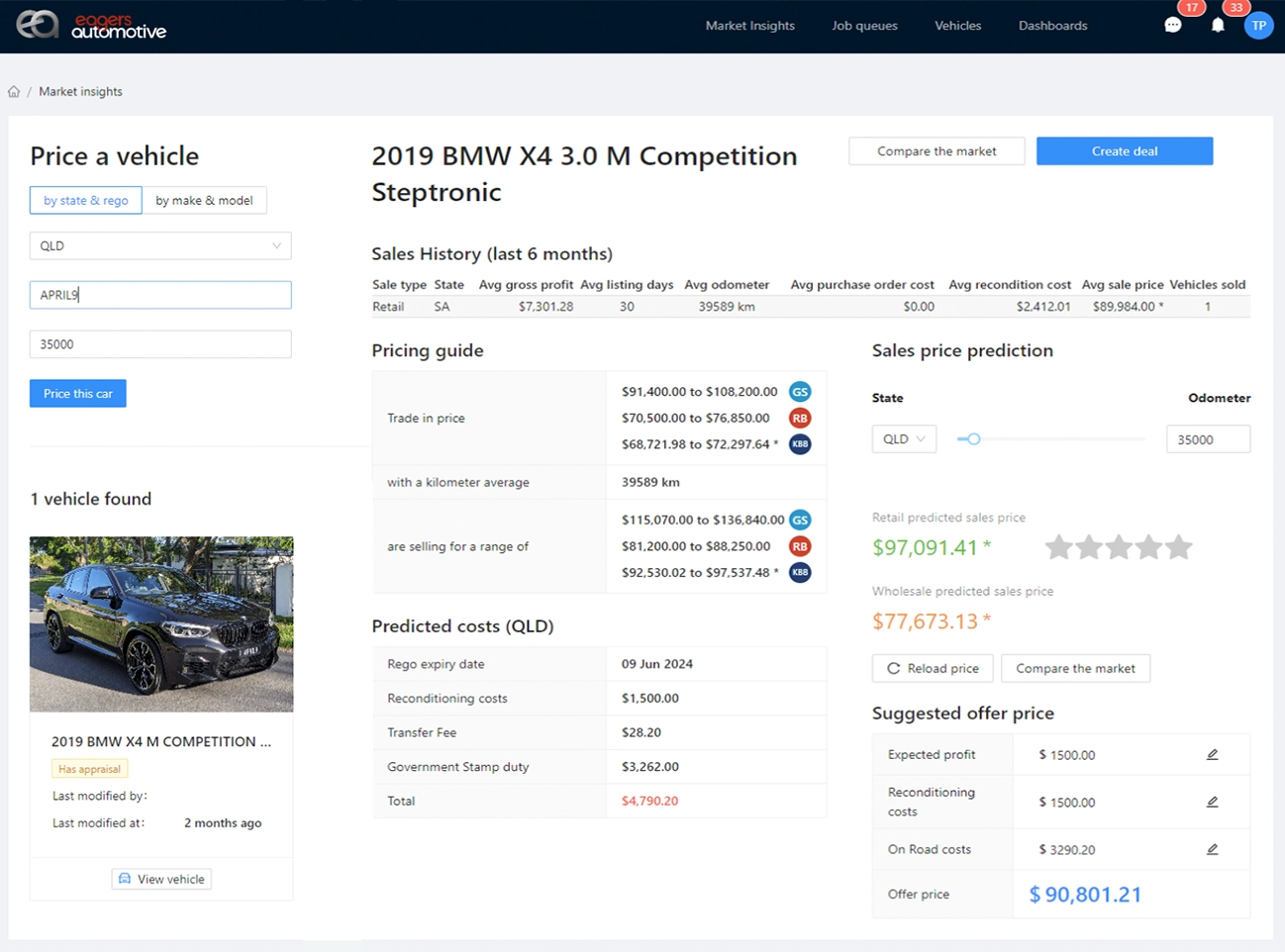Click the KBB badge beside $68,721.98 trade-in
Image resolution: width=1285 pixels, height=952 pixels.
point(800,444)
